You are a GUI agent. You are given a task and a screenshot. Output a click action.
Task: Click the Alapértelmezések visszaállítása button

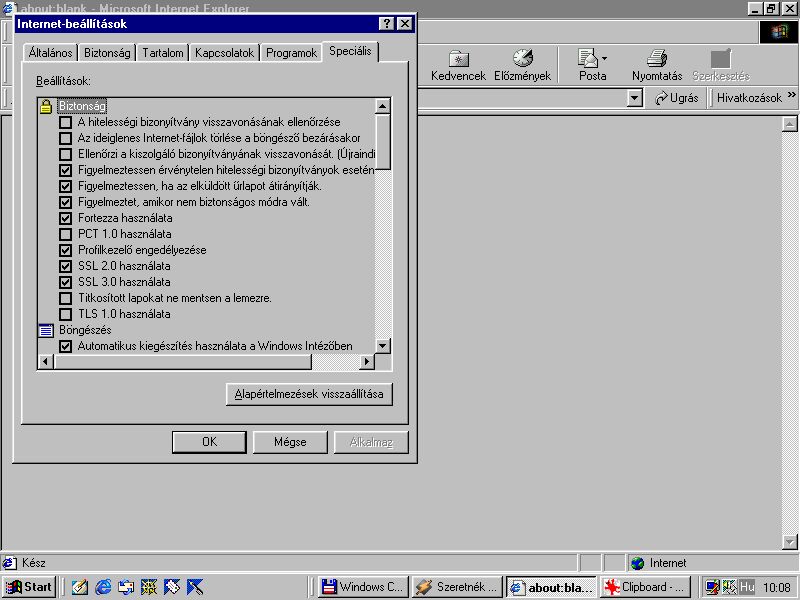(x=309, y=394)
